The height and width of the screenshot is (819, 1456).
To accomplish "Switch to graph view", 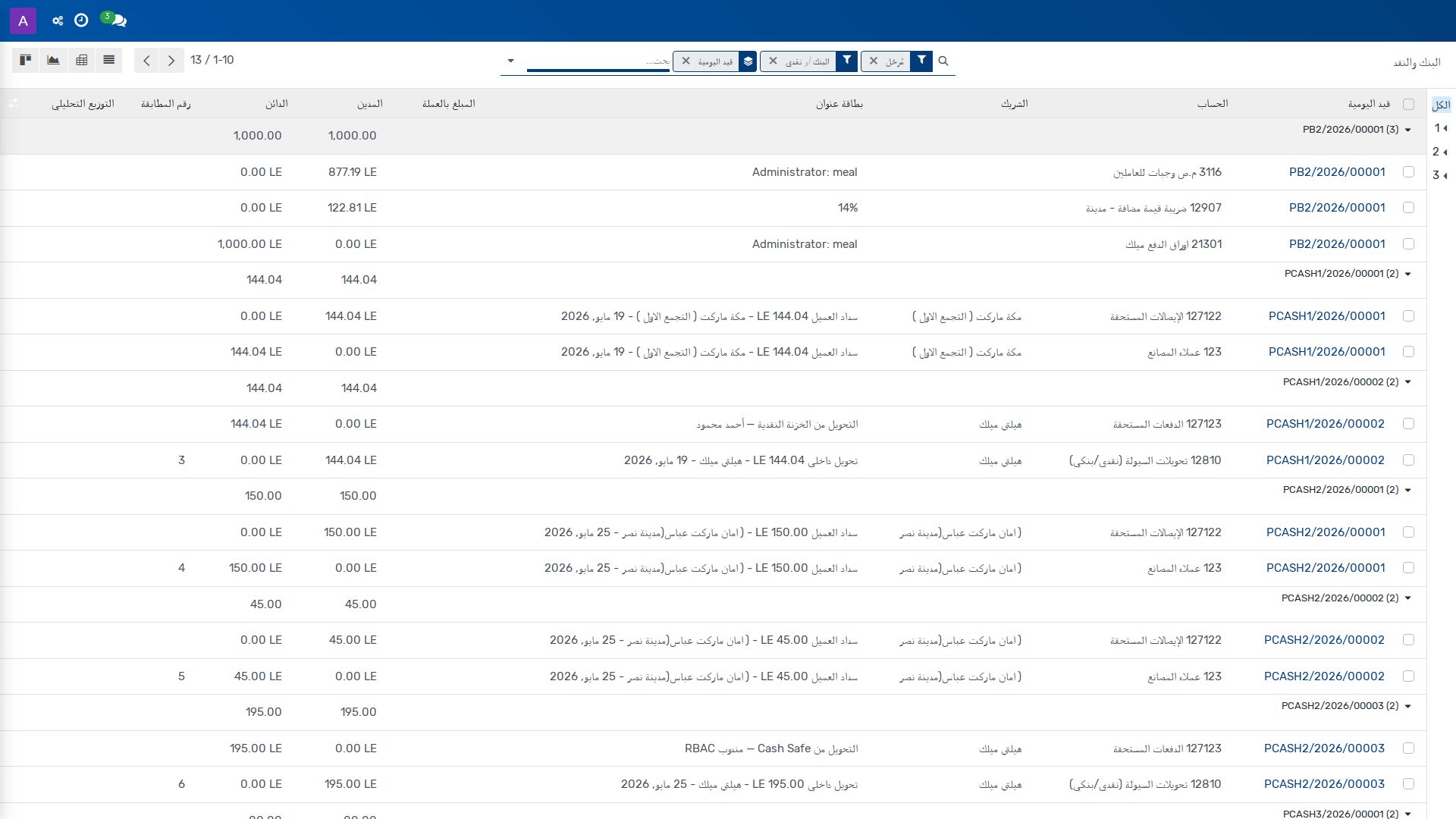I will 53,60.
